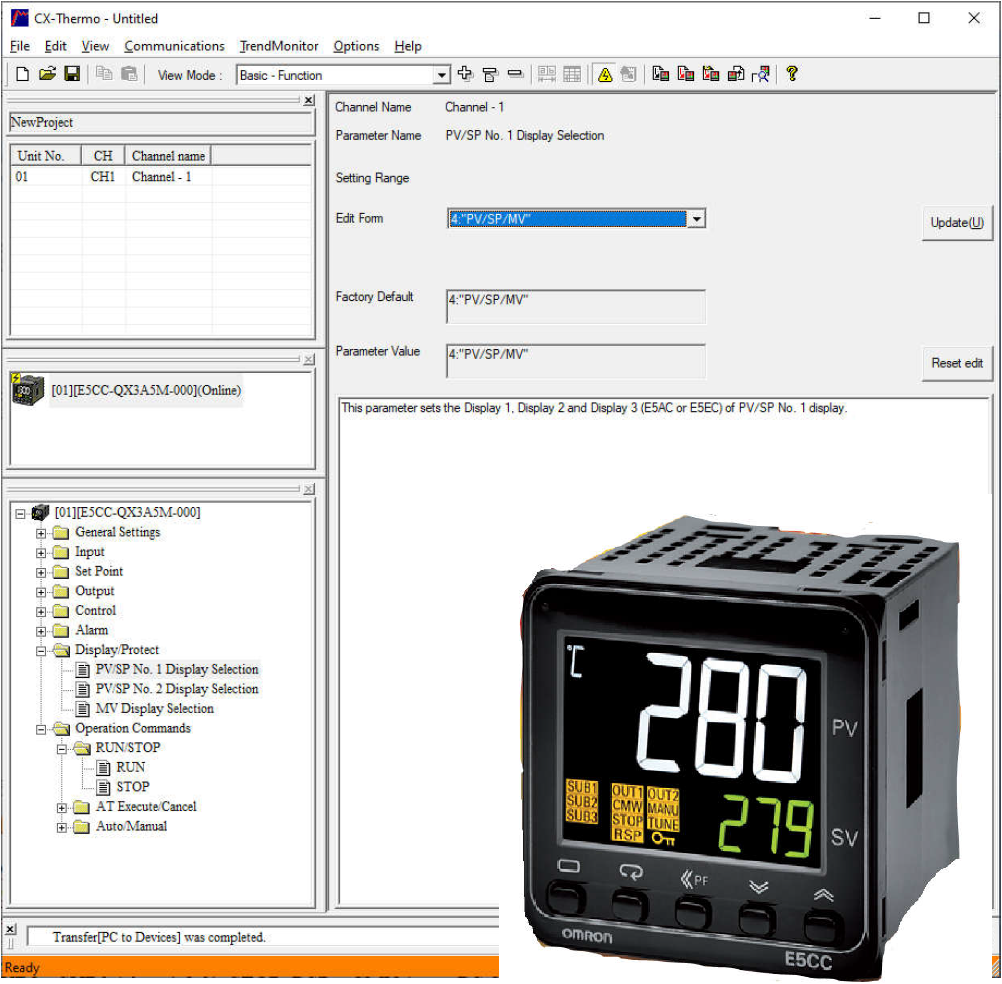Open the Communications menu
Screen dimensions: 1002x984
pos(174,46)
